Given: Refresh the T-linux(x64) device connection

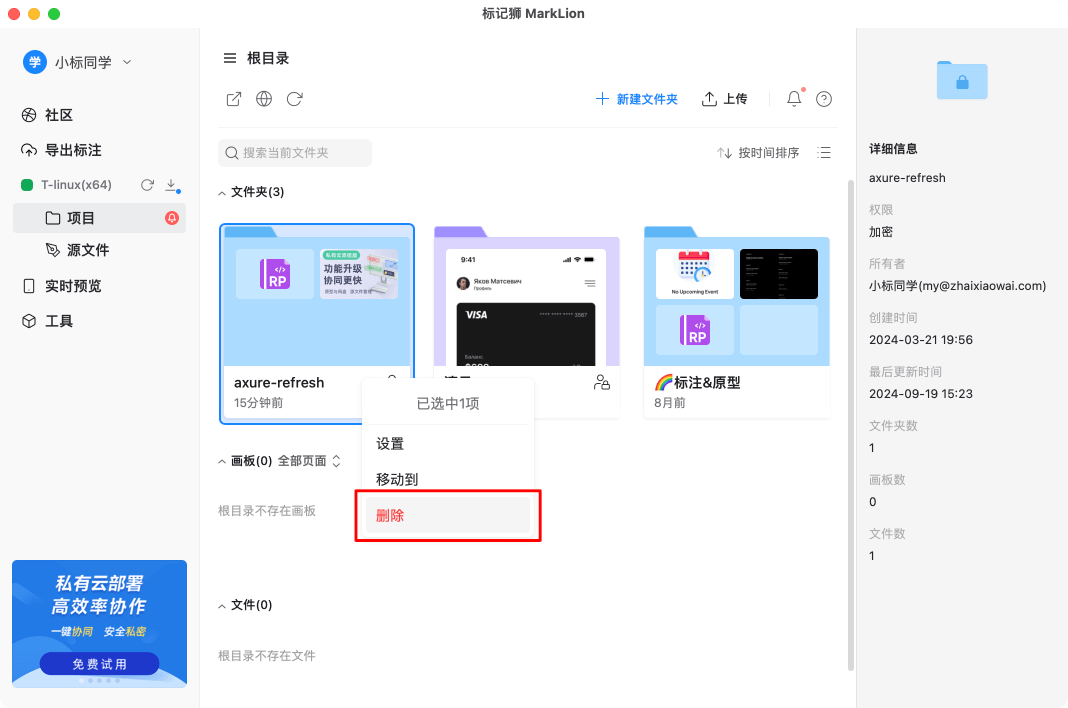Looking at the screenshot, I should [x=146, y=185].
